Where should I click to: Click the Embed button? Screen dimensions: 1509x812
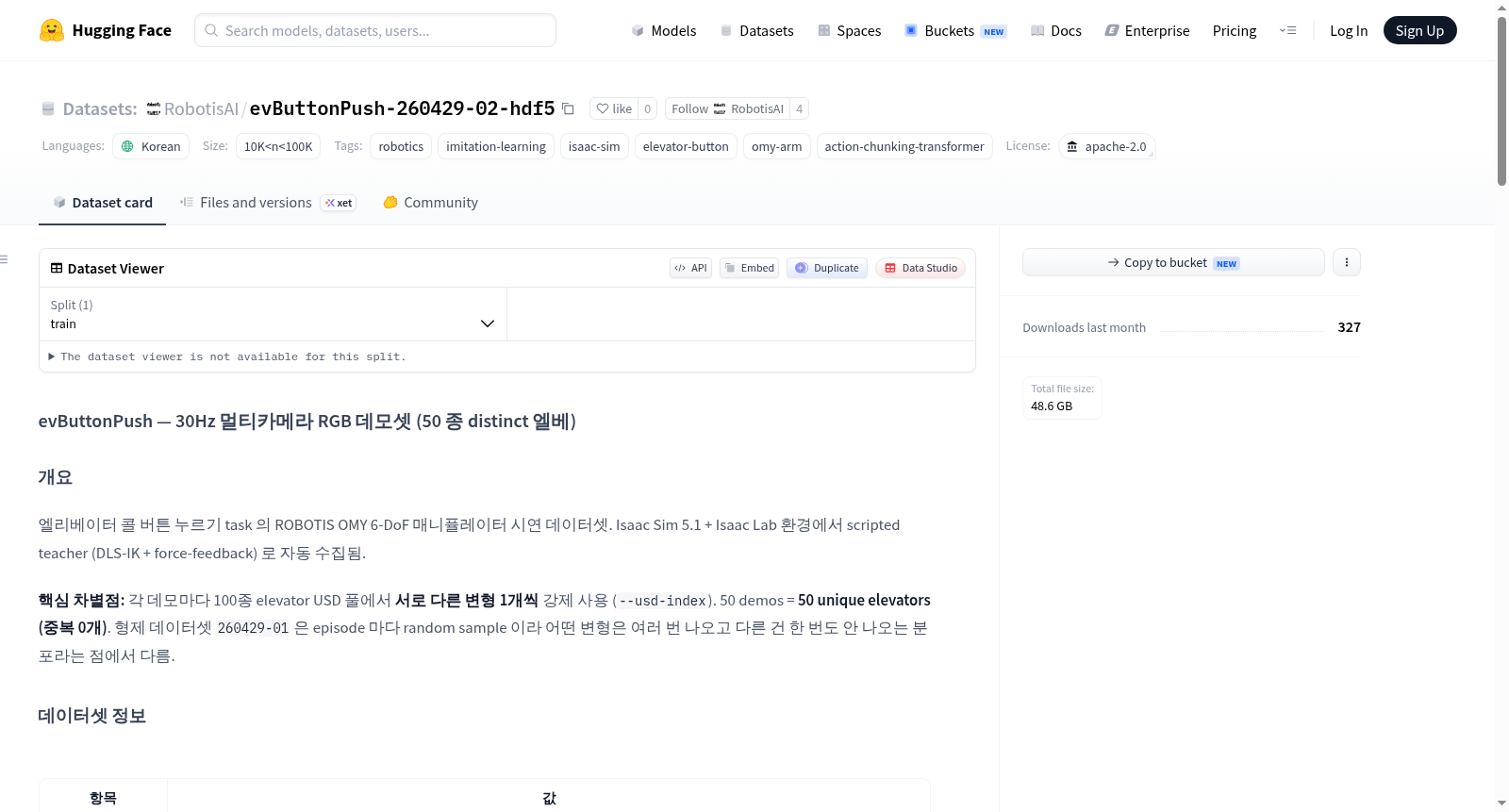pyautogui.click(x=749, y=268)
